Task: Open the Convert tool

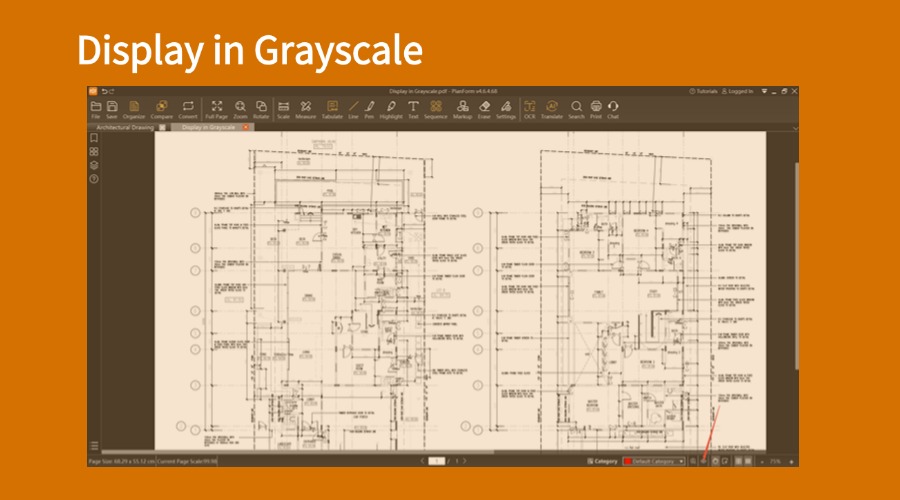Action: point(188,109)
